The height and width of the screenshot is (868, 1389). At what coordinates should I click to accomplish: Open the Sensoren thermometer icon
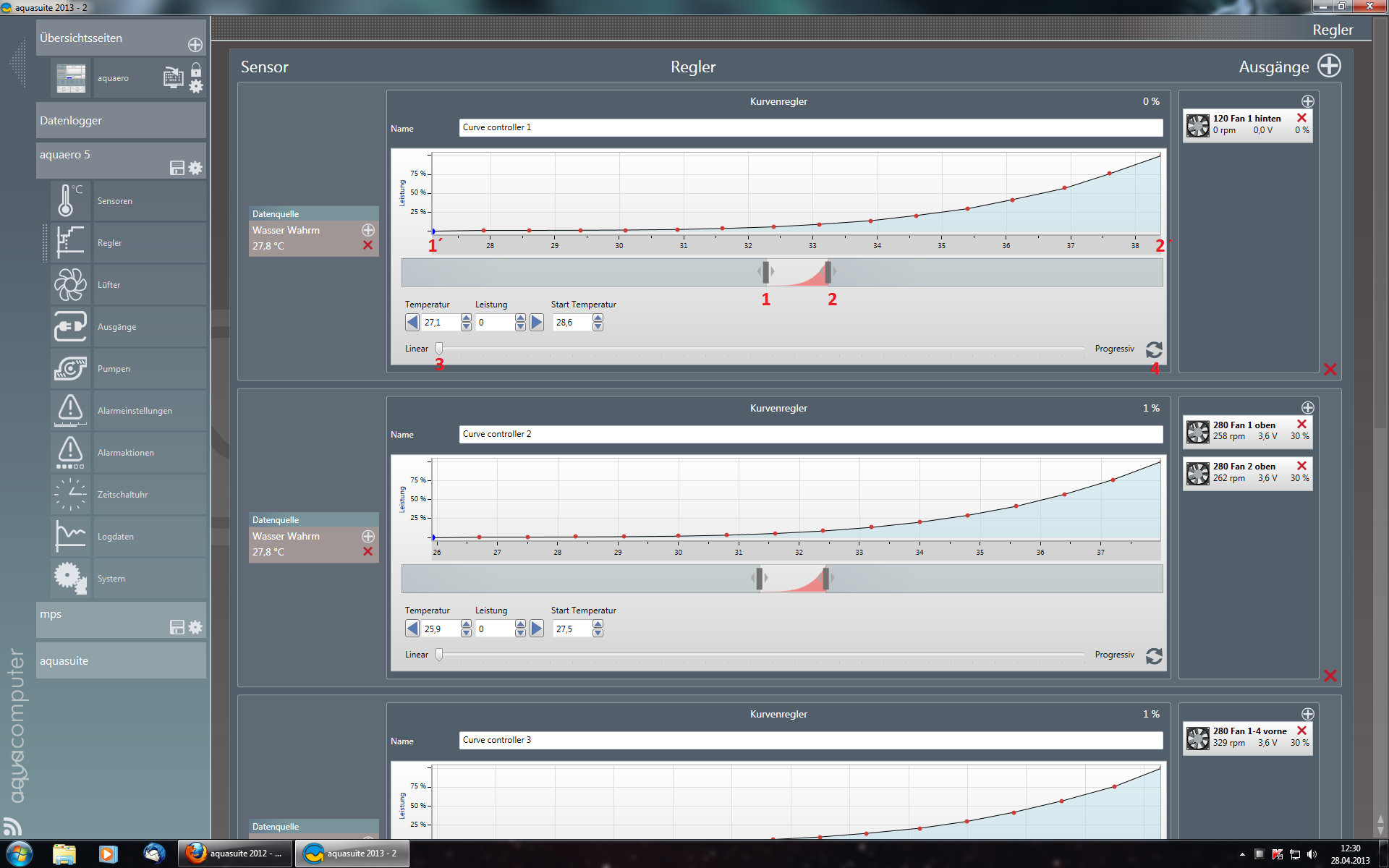pyautogui.click(x=69, y=200)
